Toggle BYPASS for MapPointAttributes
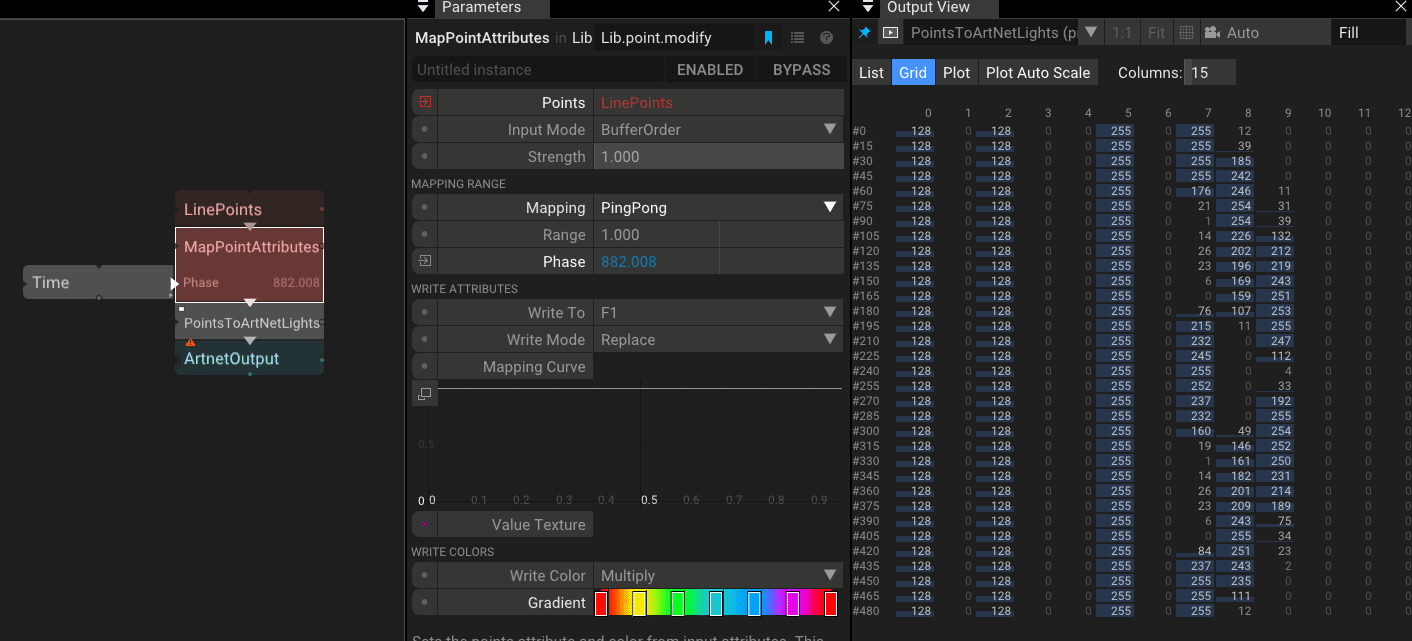 pos(801,70)
